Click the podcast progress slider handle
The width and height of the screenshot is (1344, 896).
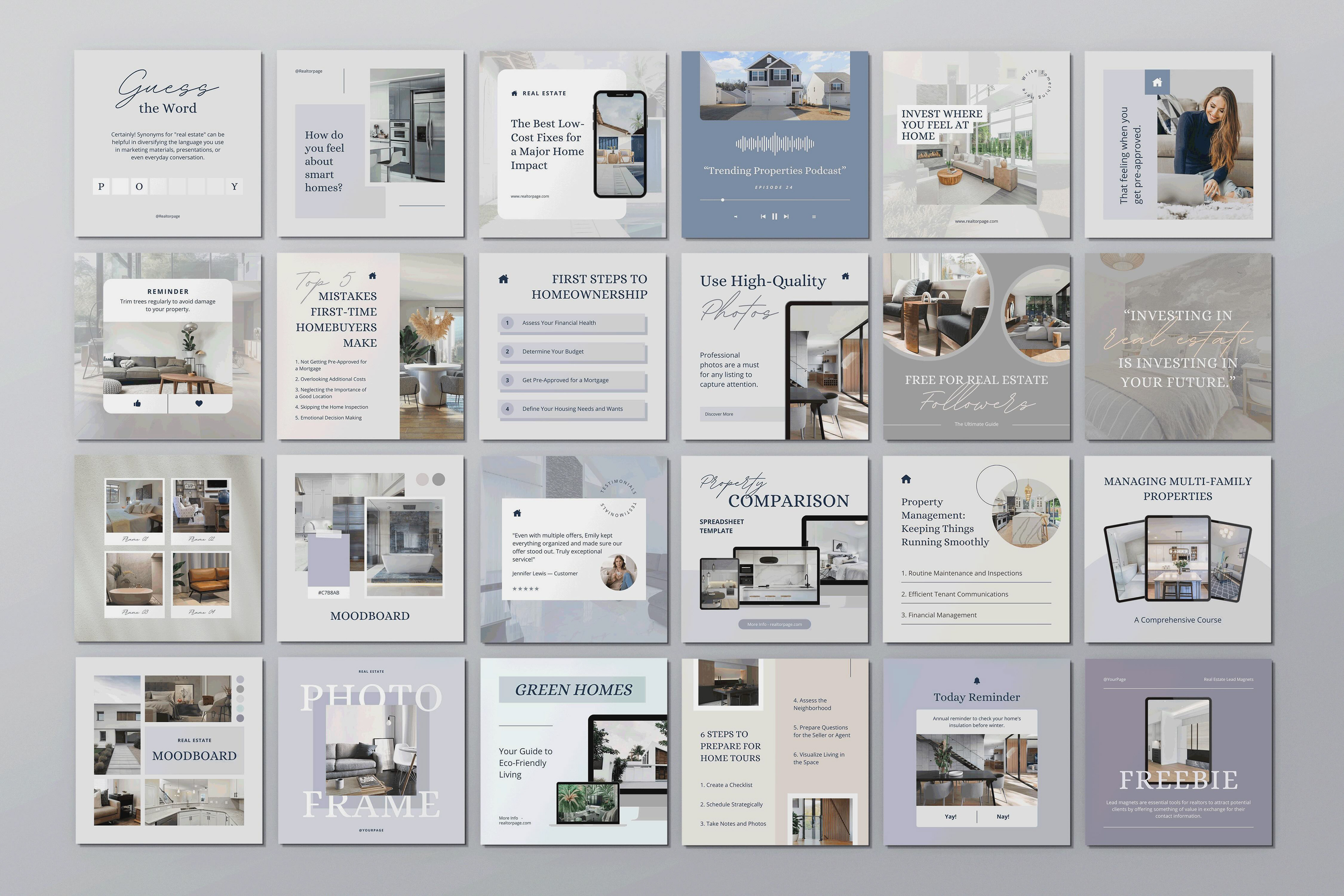coord(723,200)
